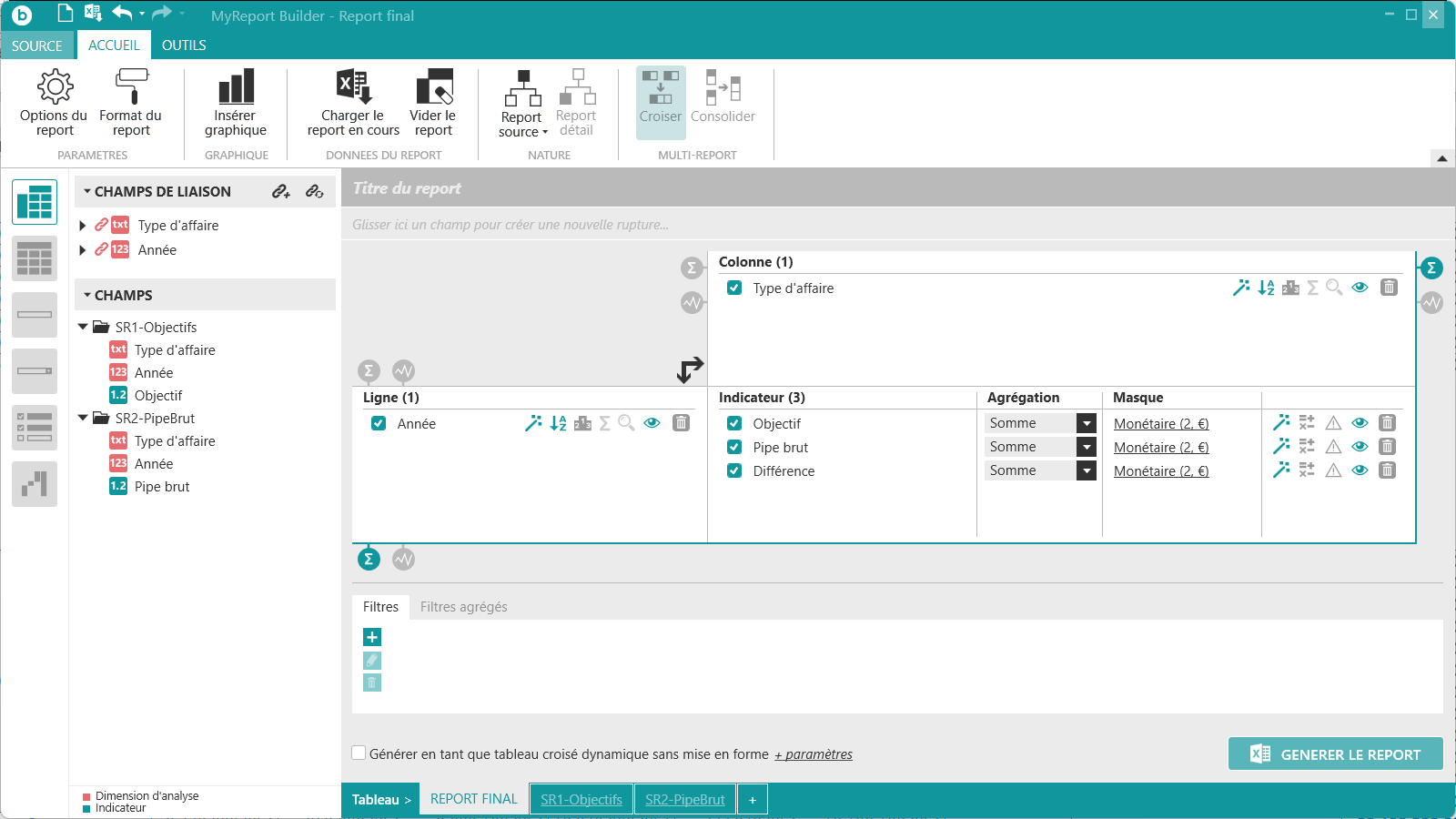Open the aggregation dropdown for Objectif
This screenshot has height=819, width=1456.
[x=1087, y=423]
